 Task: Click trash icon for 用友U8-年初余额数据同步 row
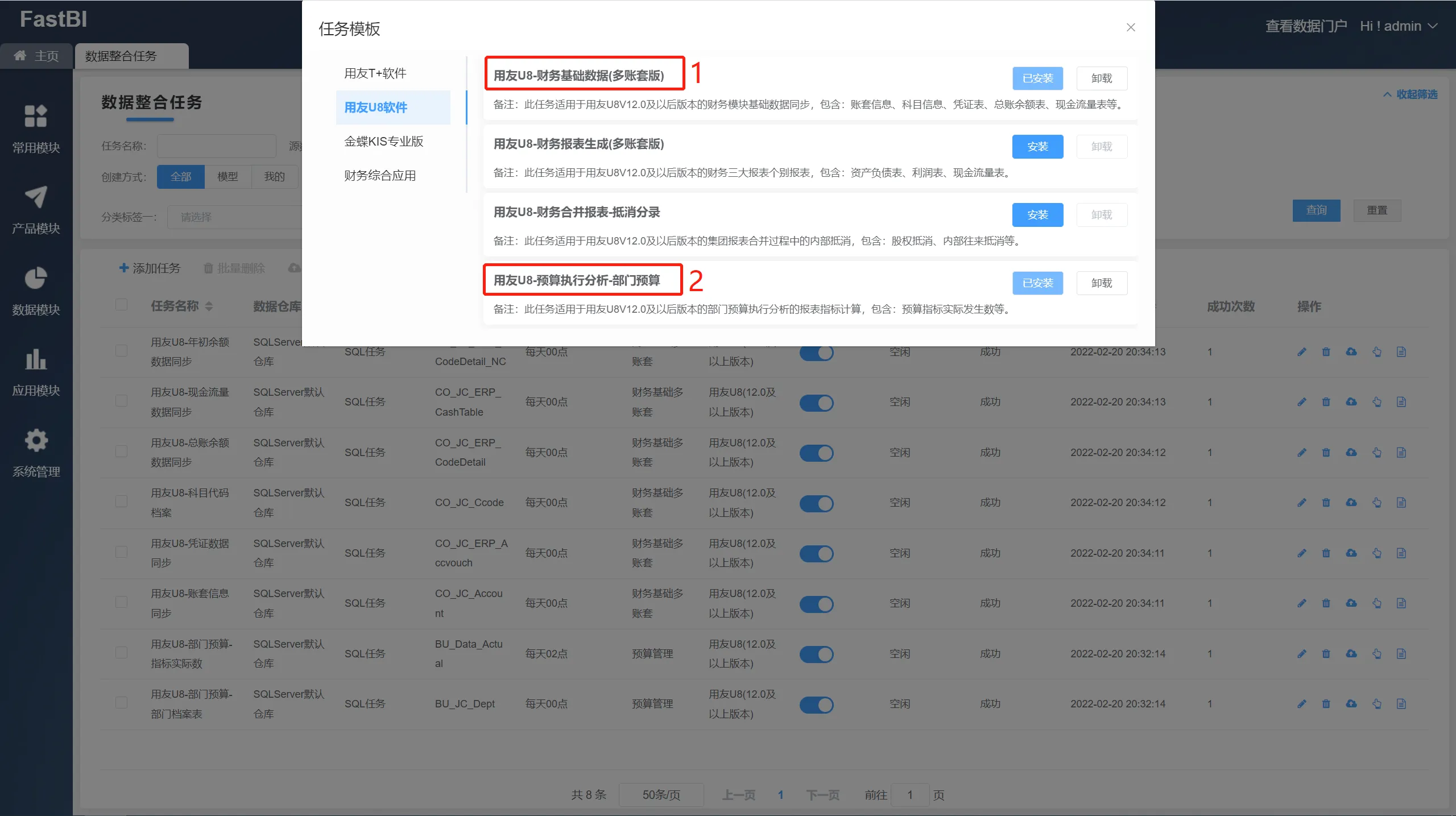point(1326,352)
